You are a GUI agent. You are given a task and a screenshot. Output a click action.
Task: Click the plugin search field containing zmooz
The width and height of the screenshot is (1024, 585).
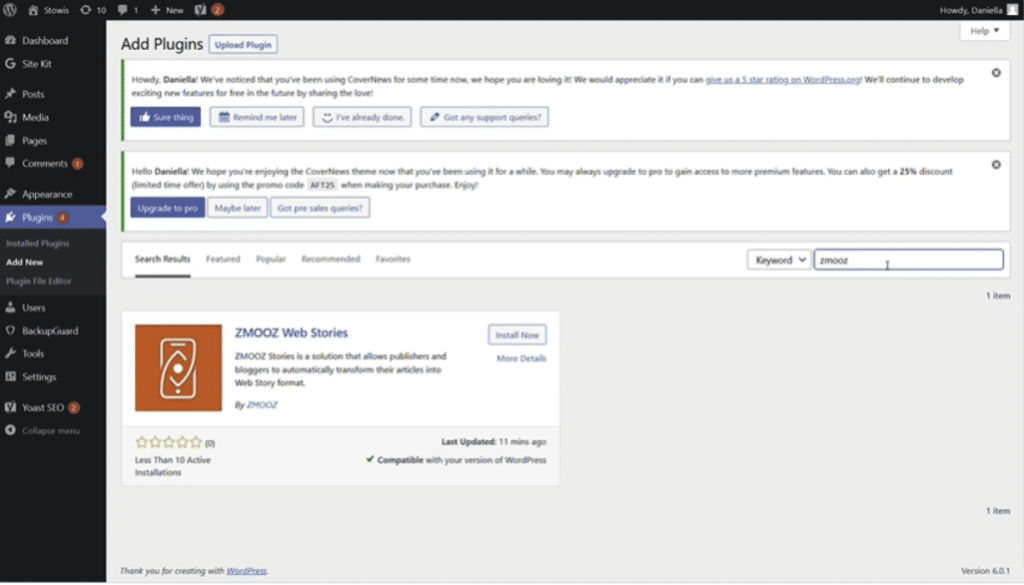(x=908, y=260)
